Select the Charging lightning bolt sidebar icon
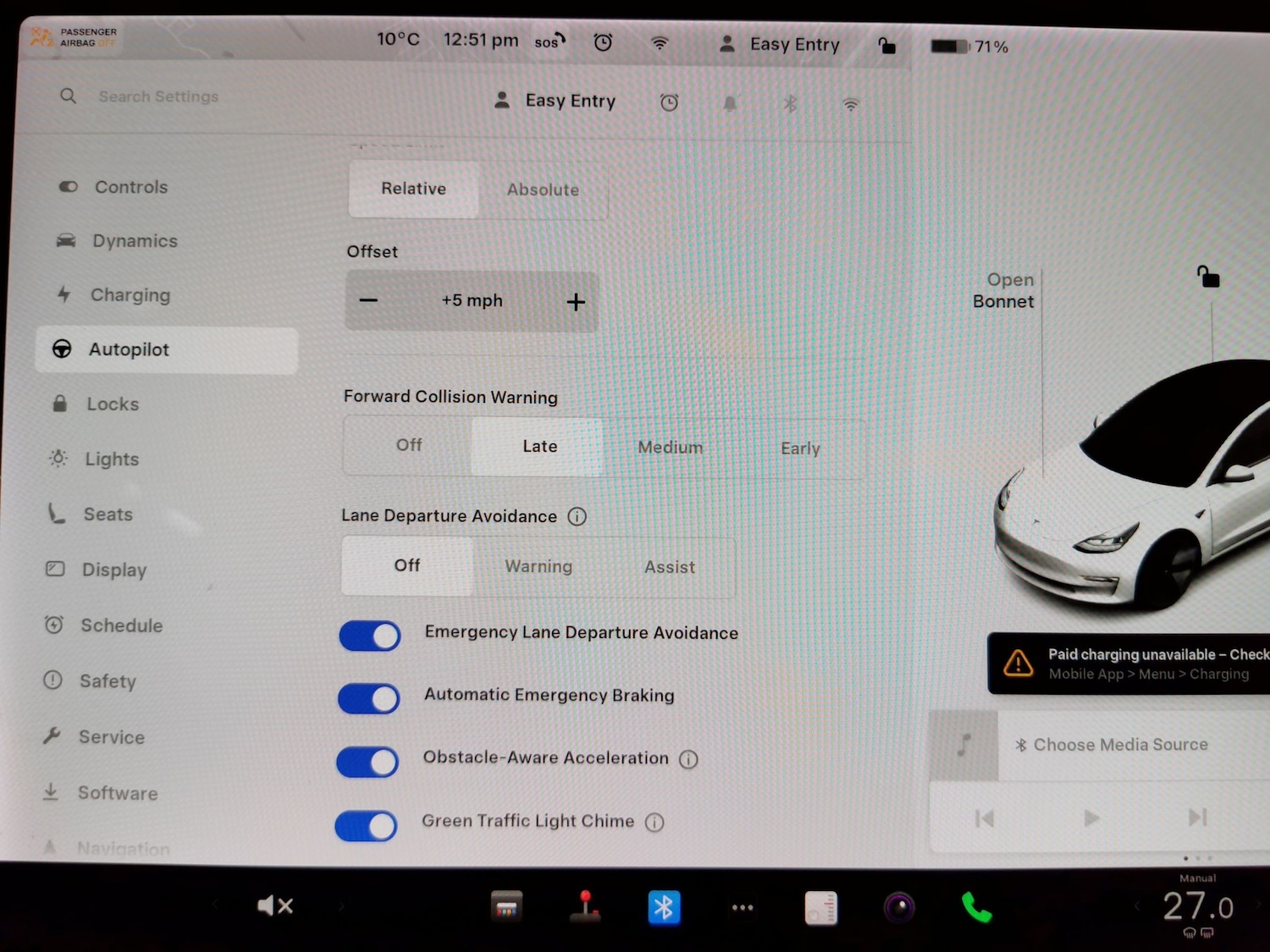The height and width of the screenshot is (952, 1270). tap(63, 294)
